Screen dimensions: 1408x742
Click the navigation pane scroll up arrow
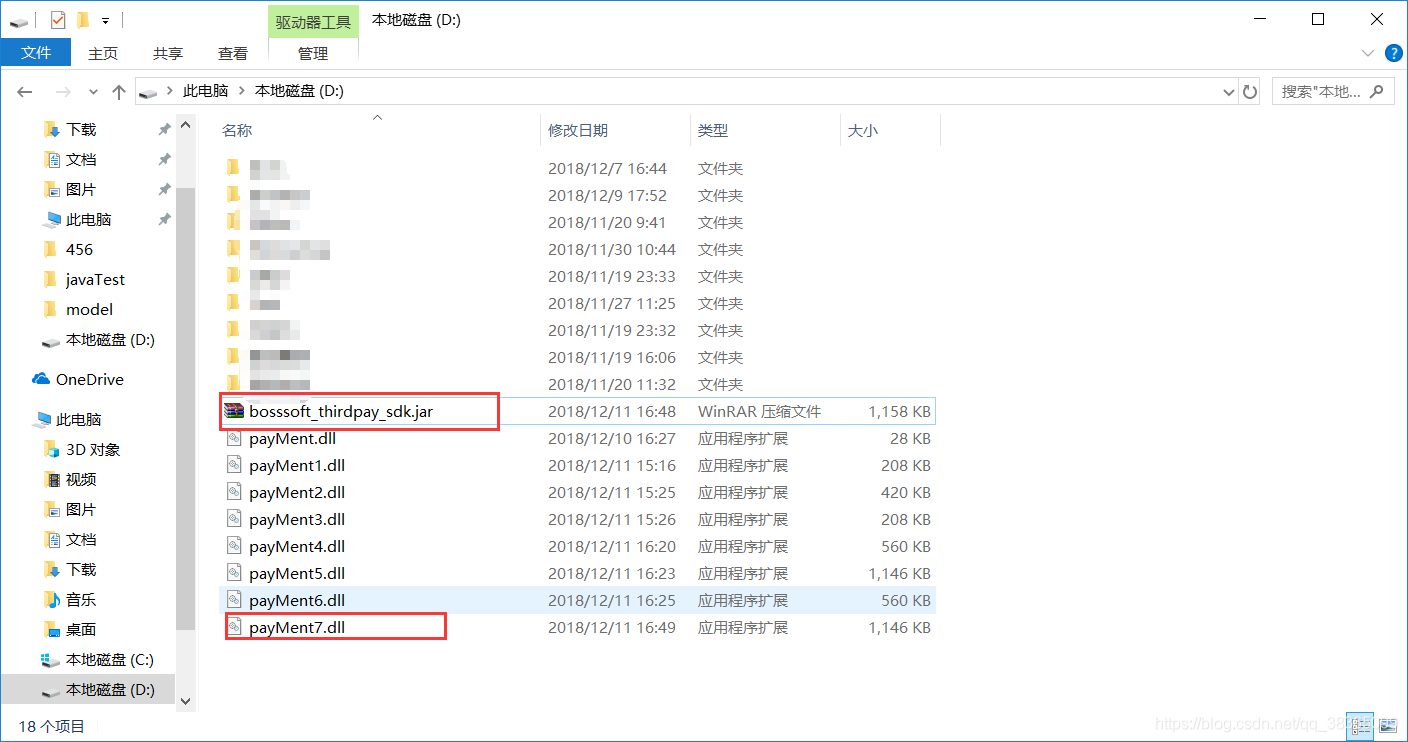(x=185, y=125)
